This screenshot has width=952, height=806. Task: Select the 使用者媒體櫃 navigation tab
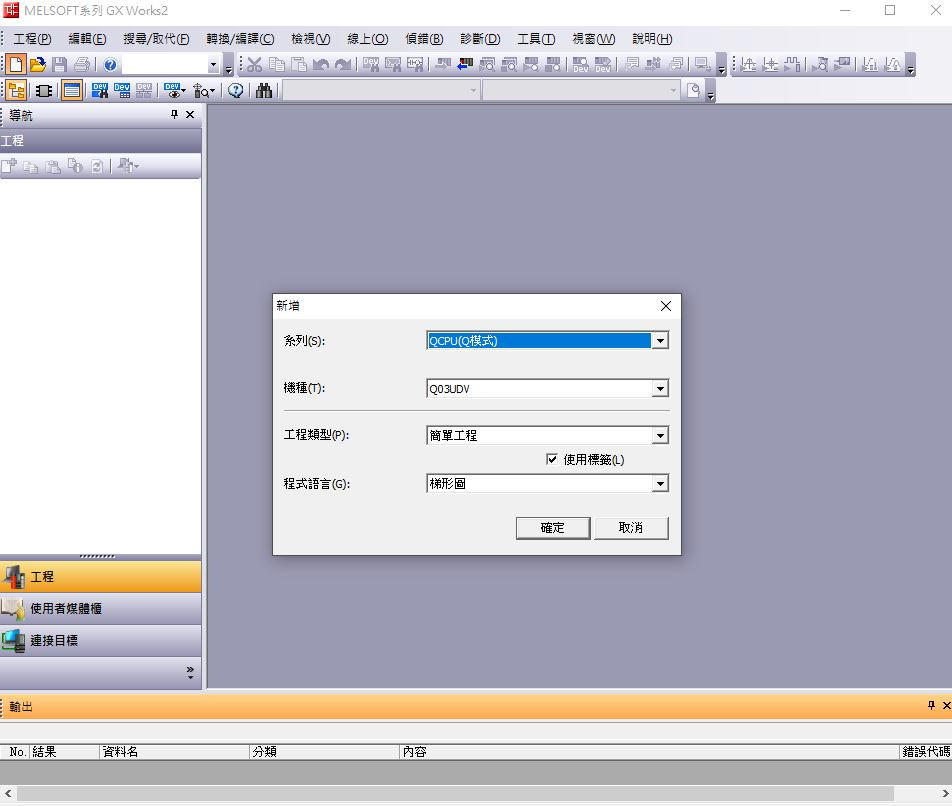tap(100, 609)
